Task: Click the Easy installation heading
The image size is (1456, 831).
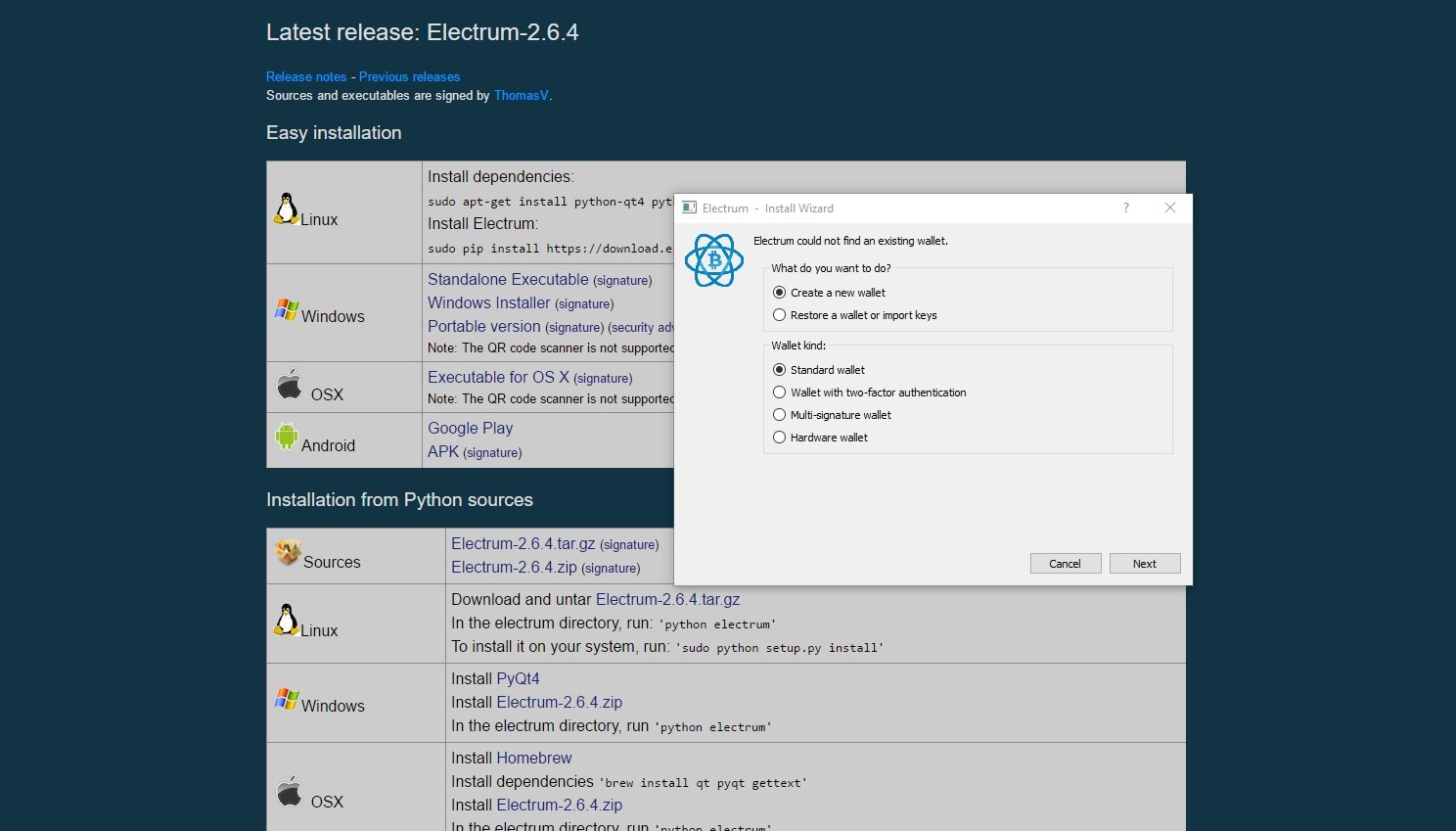Action: 334,133
